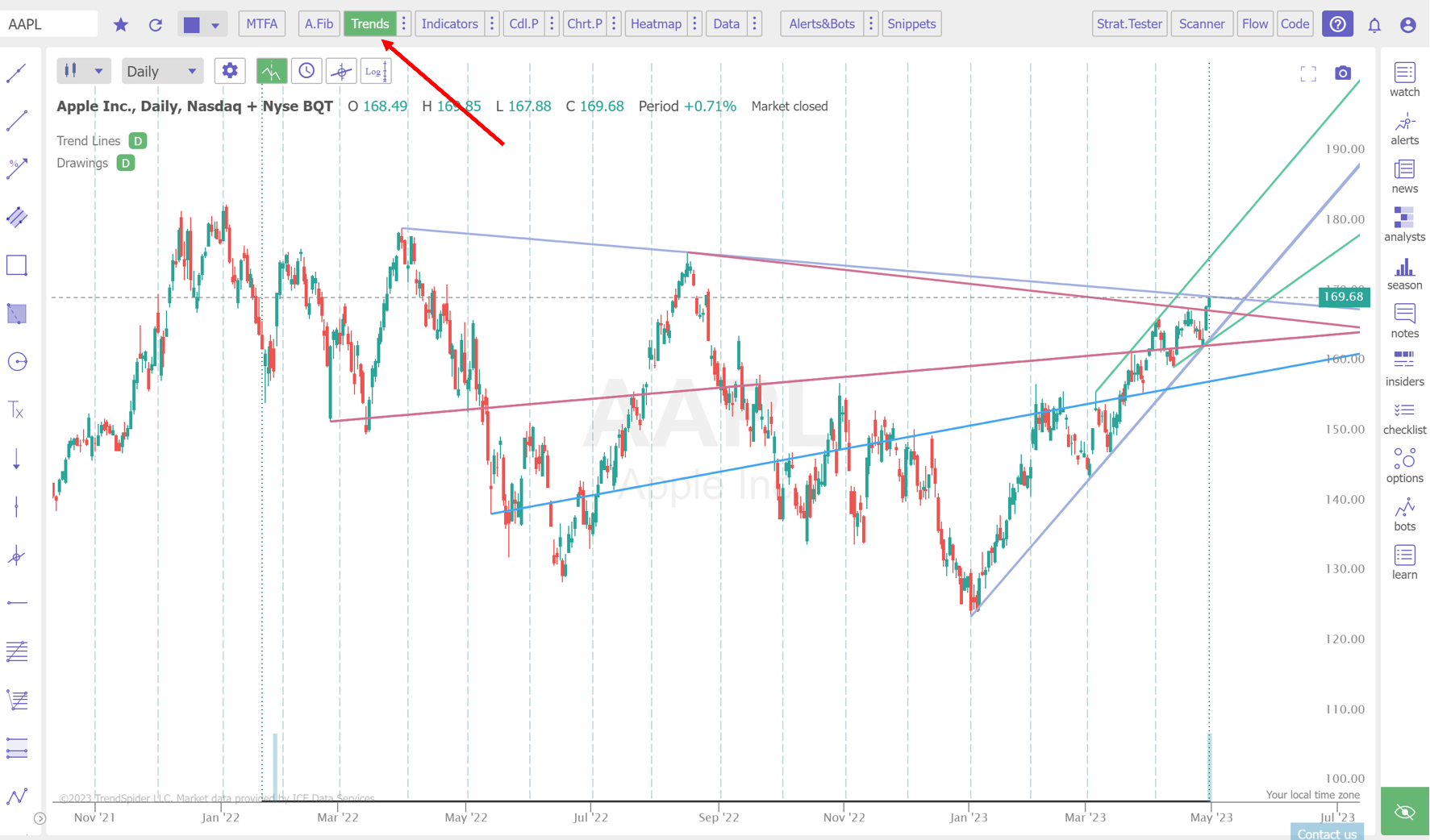This screenshot has width=1430, height=840.
Task: Open the Heatmap menu
Action: coord(656,24)
